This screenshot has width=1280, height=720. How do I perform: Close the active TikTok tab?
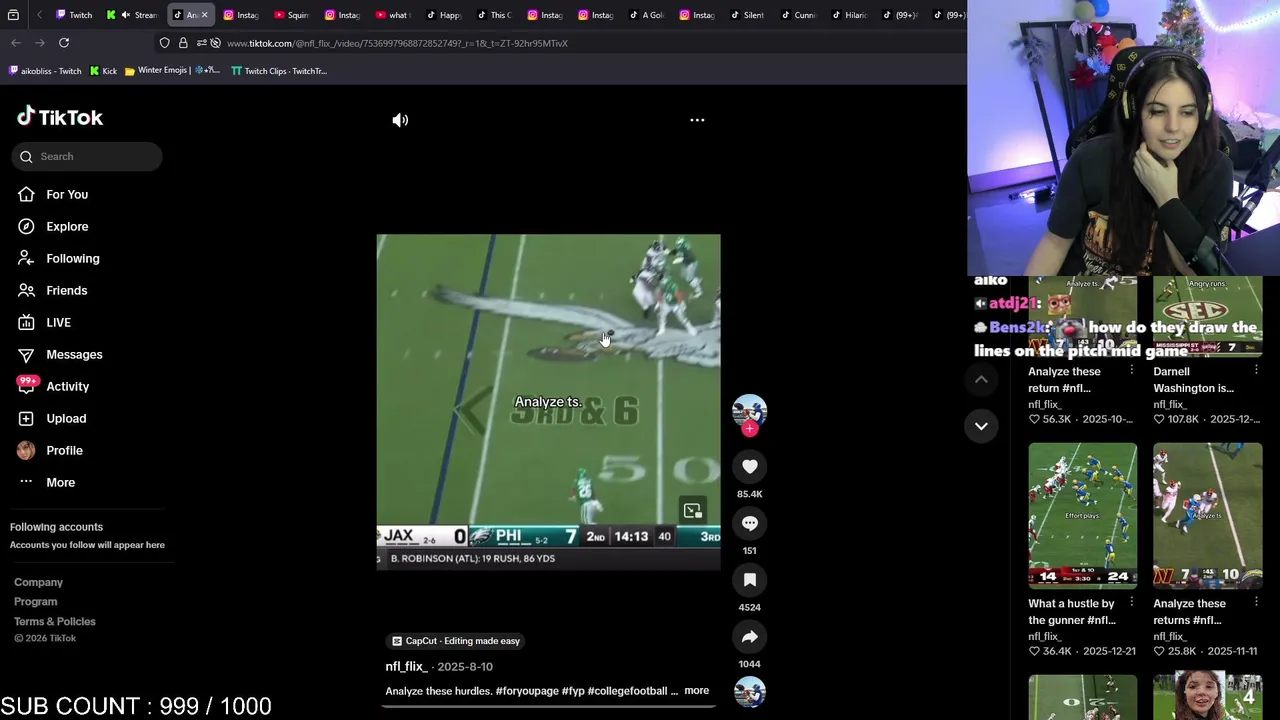click(204, 15)
